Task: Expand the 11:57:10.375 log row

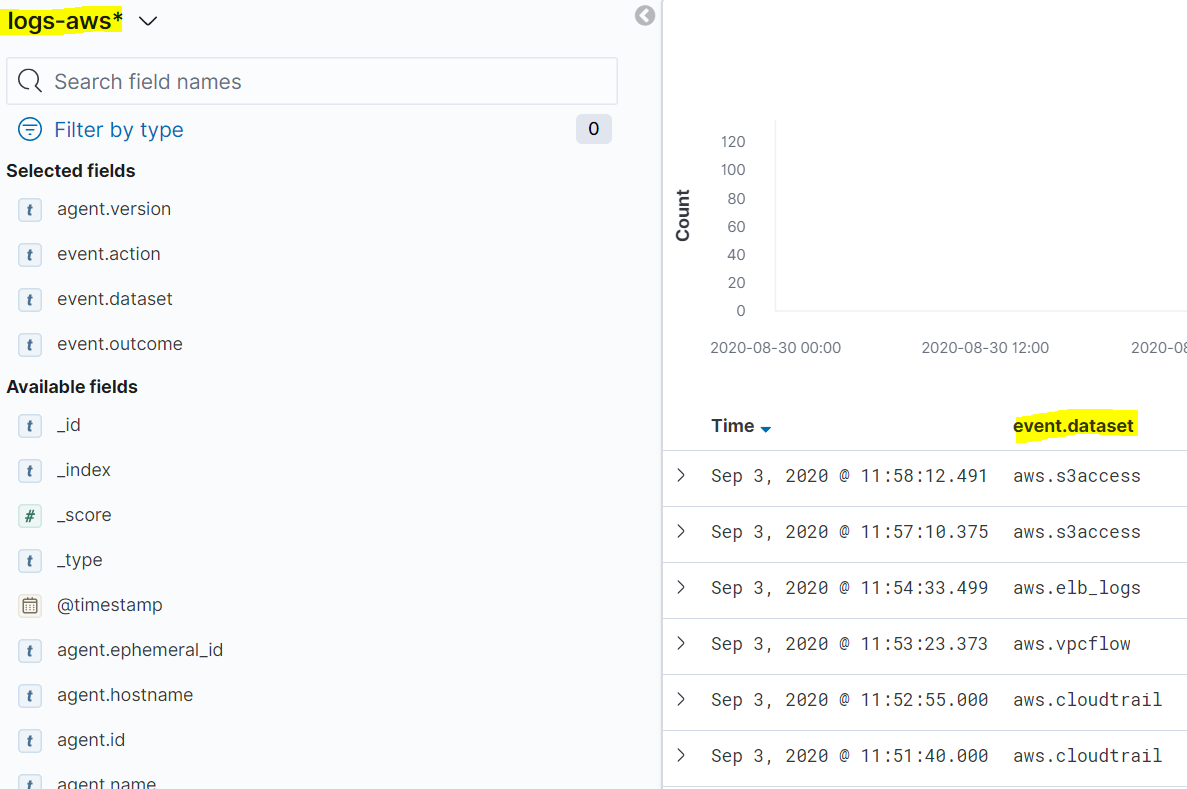Action: pos(681,531)
